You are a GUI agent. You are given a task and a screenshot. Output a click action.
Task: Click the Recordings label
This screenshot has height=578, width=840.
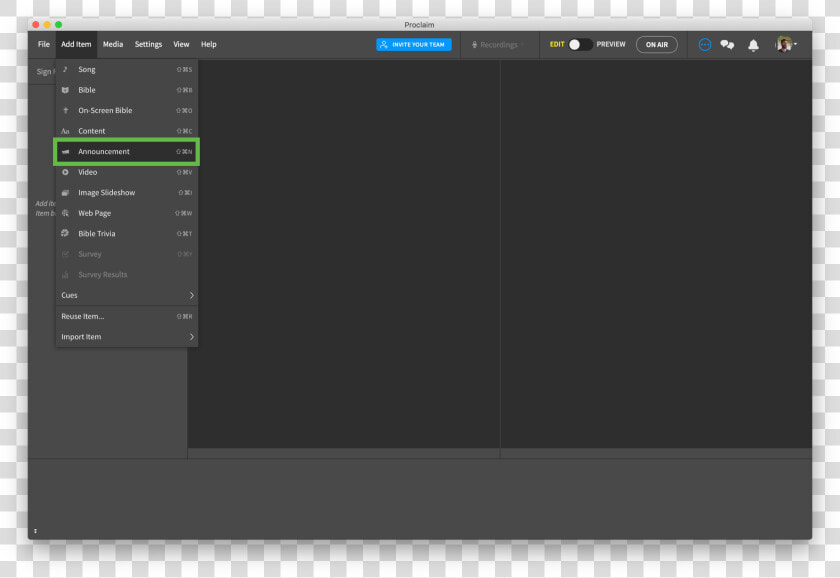tap(499, 45)
